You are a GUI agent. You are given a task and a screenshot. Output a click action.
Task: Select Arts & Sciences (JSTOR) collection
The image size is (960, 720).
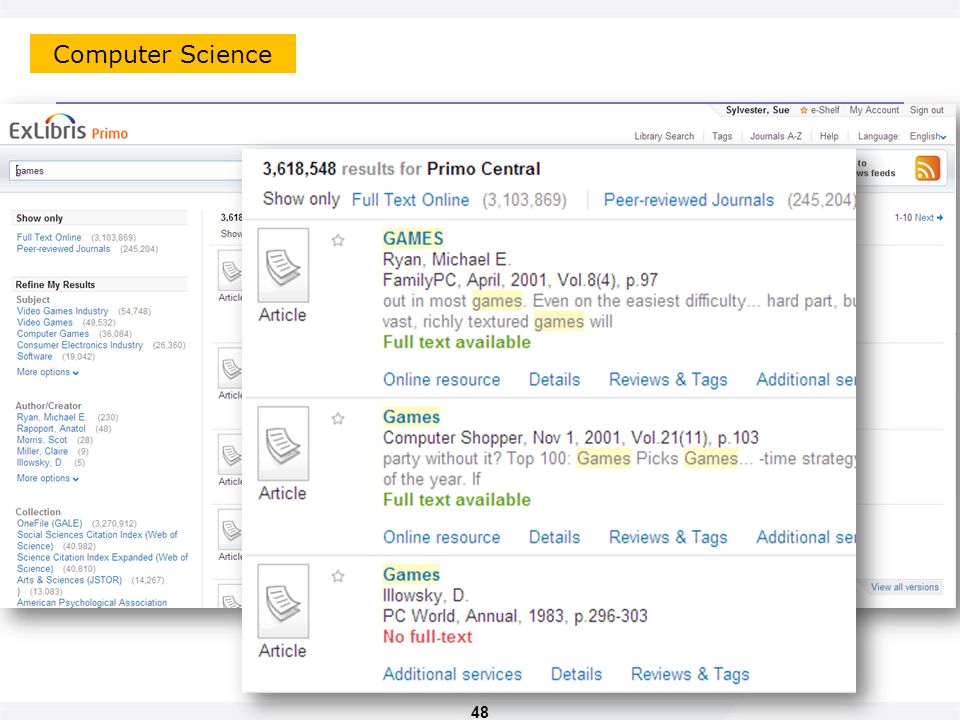pos(69,580)
